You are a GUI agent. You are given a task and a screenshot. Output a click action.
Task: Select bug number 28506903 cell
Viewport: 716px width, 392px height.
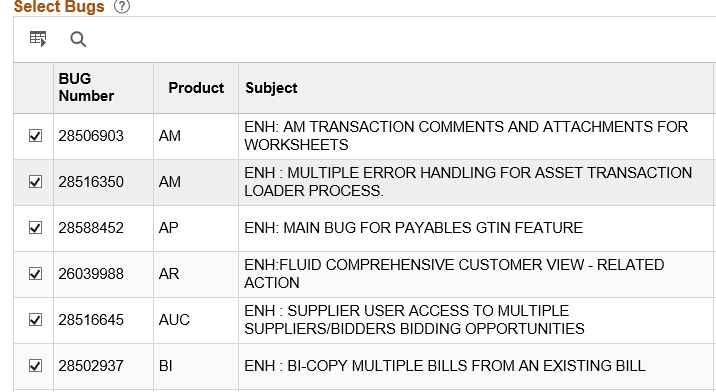tap(91, 136)
